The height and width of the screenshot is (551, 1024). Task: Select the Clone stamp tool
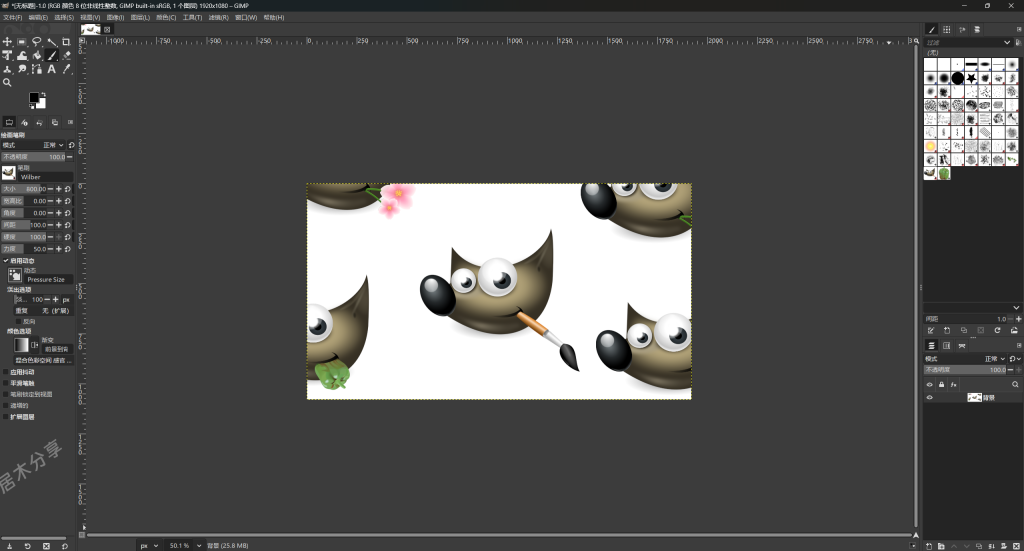tap(7, 69)
